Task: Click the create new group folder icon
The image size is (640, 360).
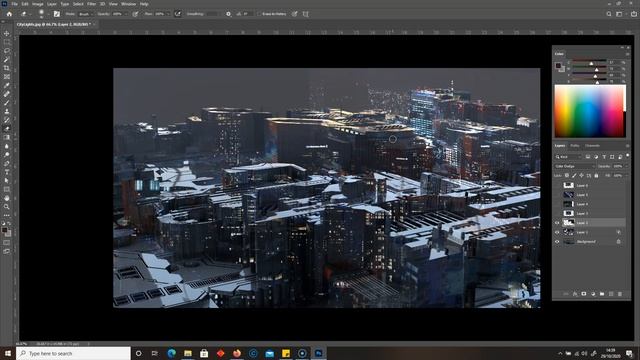Action: [602, 294]
